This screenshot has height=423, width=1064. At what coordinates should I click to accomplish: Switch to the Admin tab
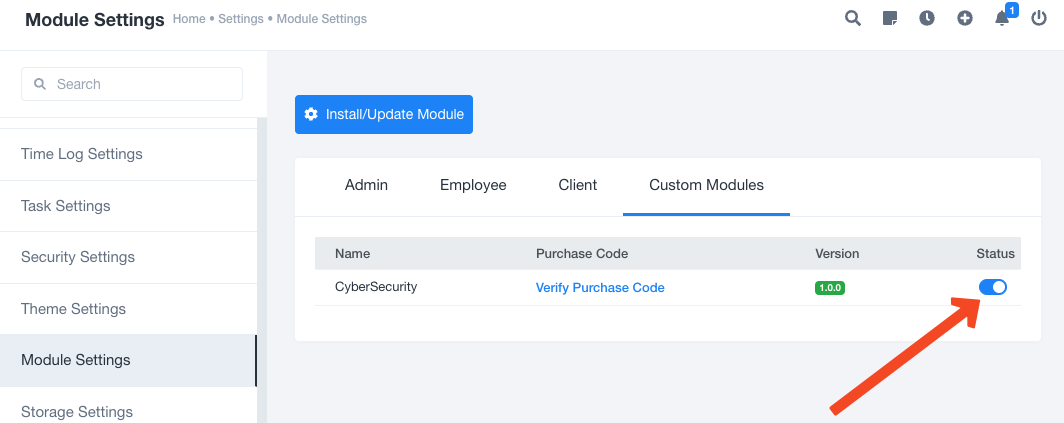366,185
